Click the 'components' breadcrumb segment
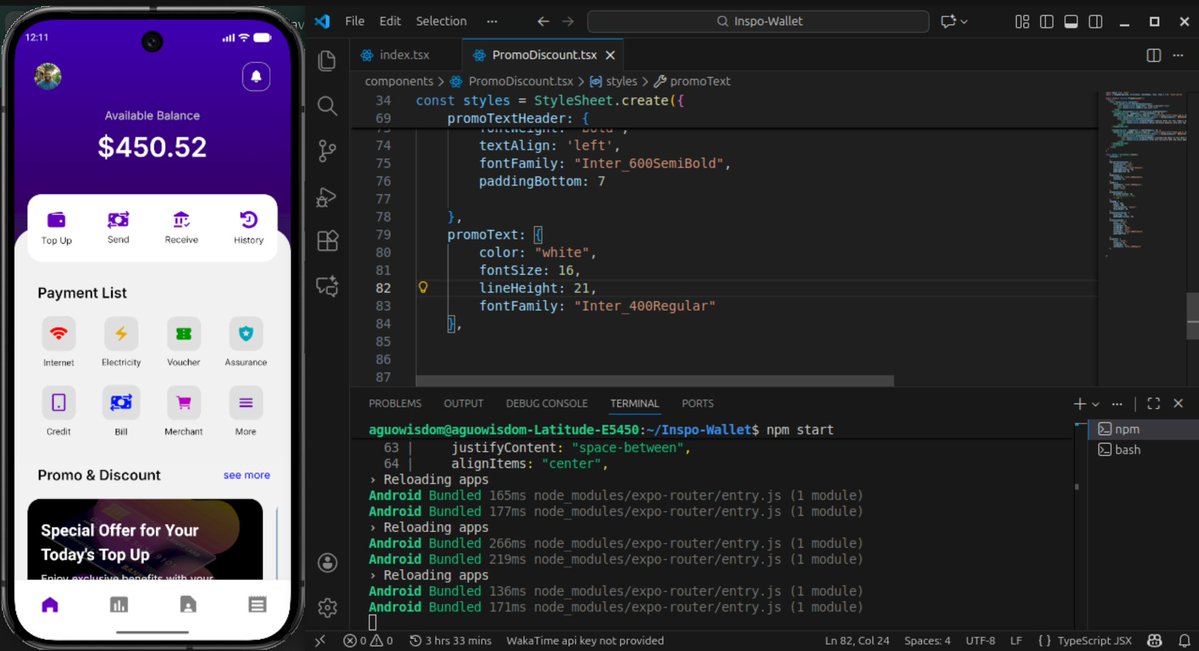 point(399,81)
